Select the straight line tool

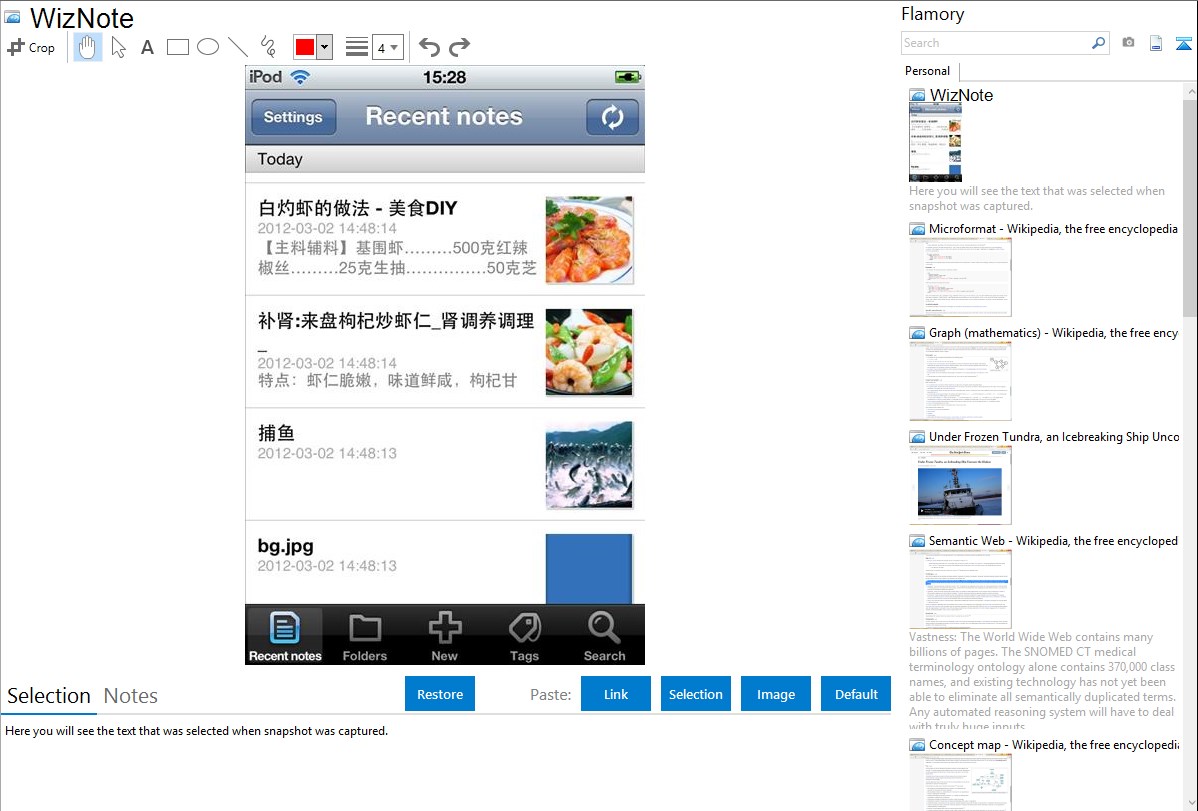coord(238,47)
